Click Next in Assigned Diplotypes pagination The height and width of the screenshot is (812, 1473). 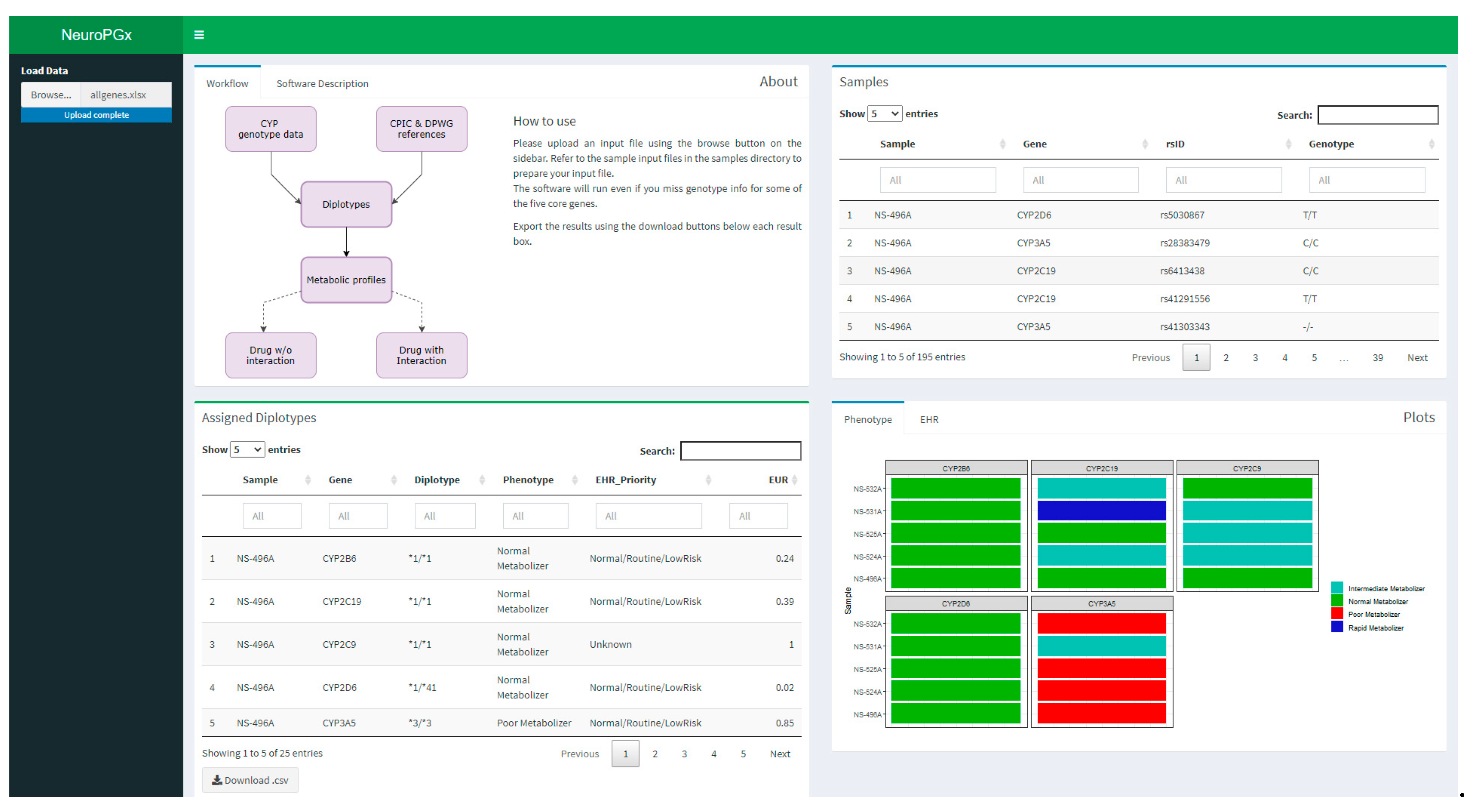(x=779, y=754)
